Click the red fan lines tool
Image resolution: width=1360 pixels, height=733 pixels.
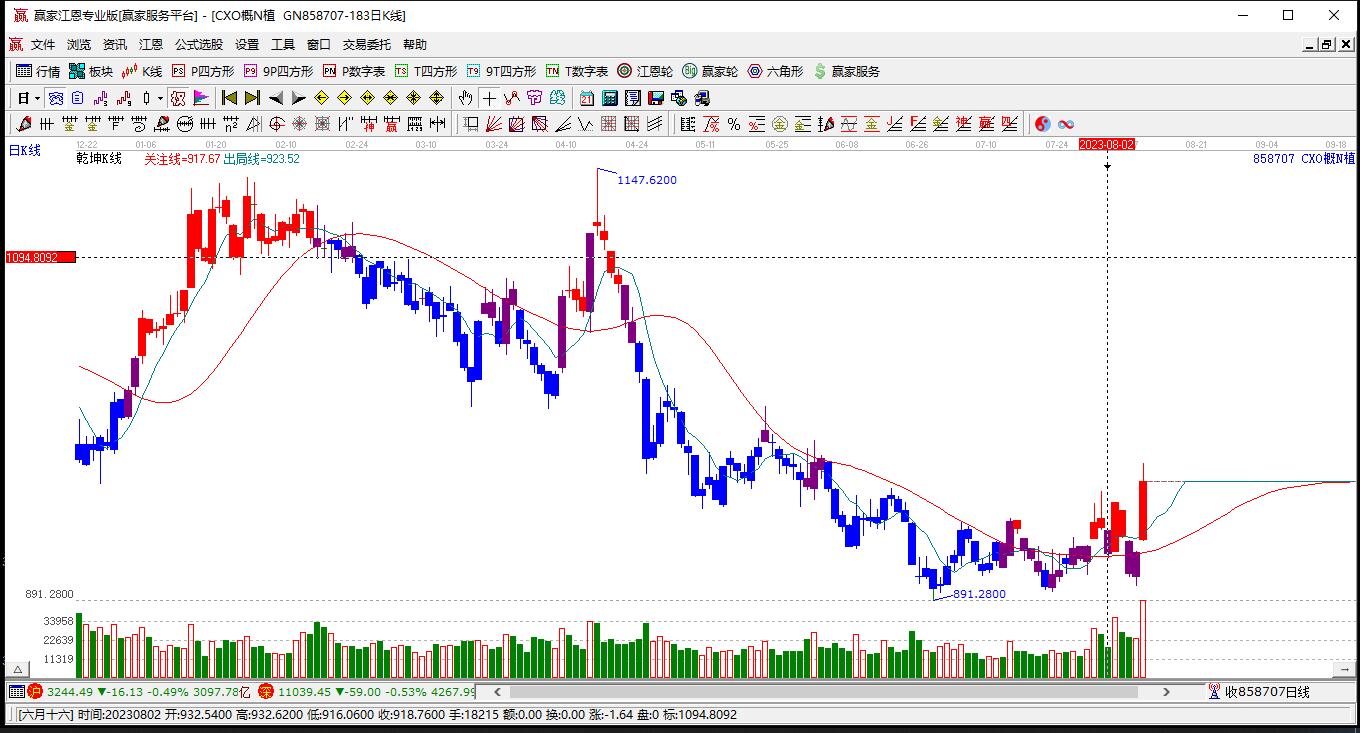click(x=493, y=124)
